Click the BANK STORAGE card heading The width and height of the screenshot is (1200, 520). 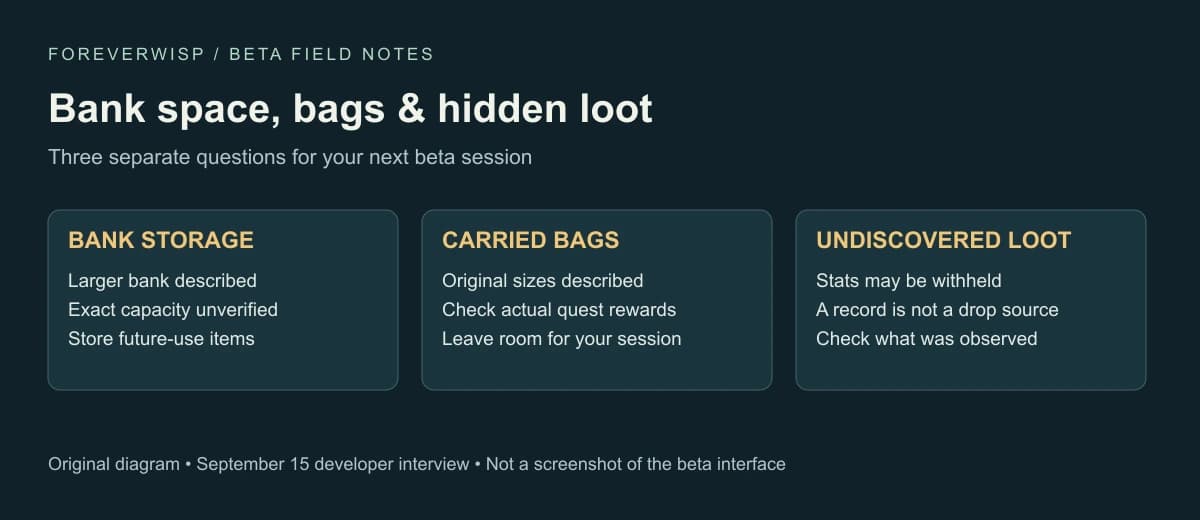click(x=160, y=240)
